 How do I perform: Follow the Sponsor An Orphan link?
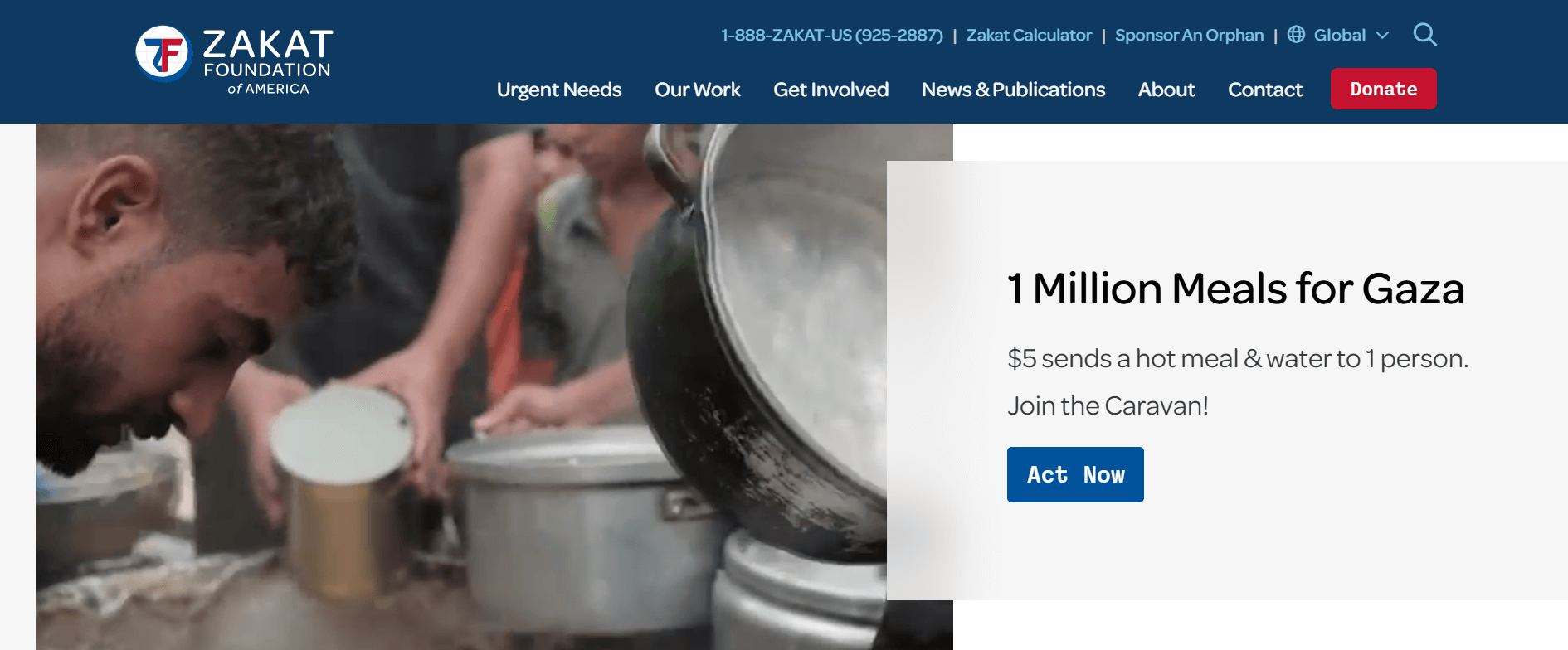click(1189, 35)
